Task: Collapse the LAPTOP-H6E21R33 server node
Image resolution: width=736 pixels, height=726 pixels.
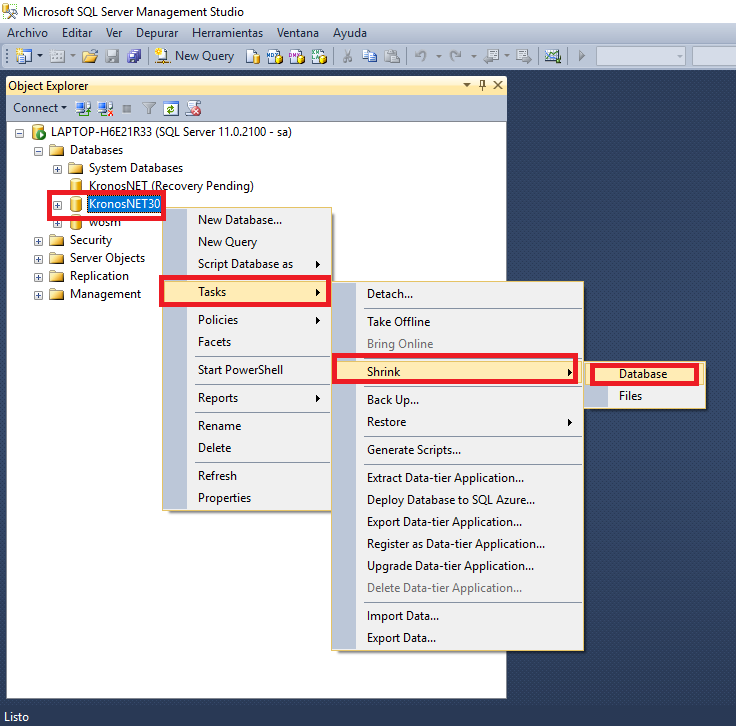Action: point(19,133)
